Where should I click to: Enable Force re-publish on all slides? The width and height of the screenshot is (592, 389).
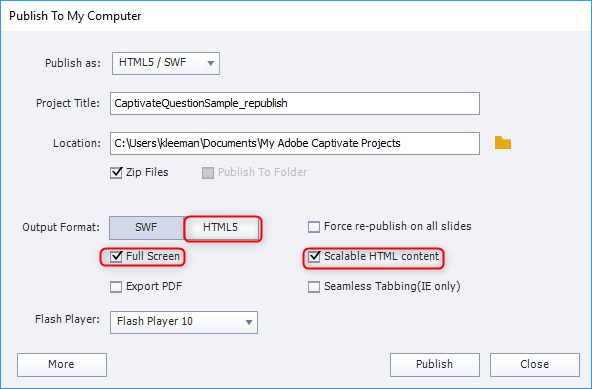314,227
